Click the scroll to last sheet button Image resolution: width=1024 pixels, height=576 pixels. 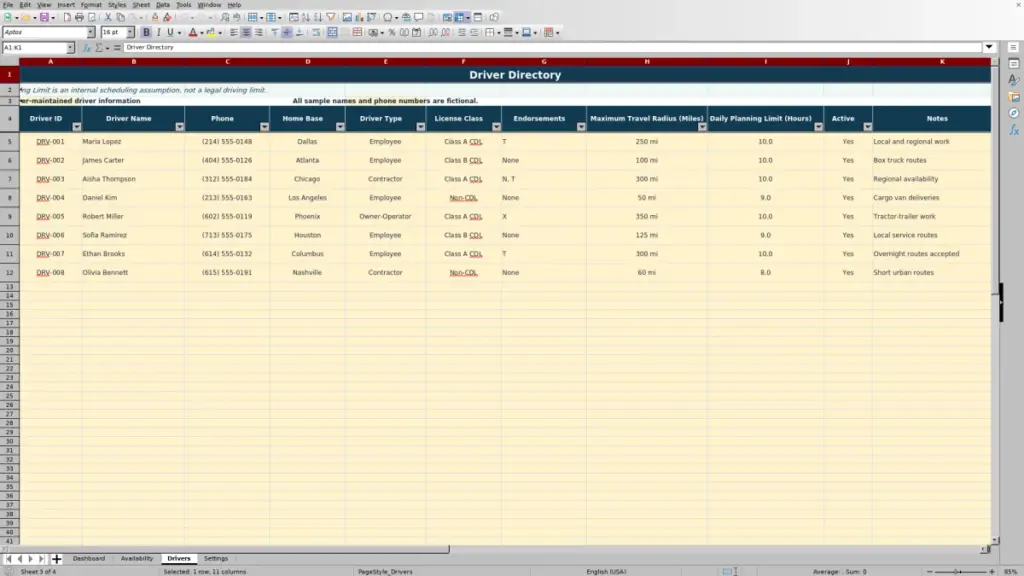click(x=41, y=559)
